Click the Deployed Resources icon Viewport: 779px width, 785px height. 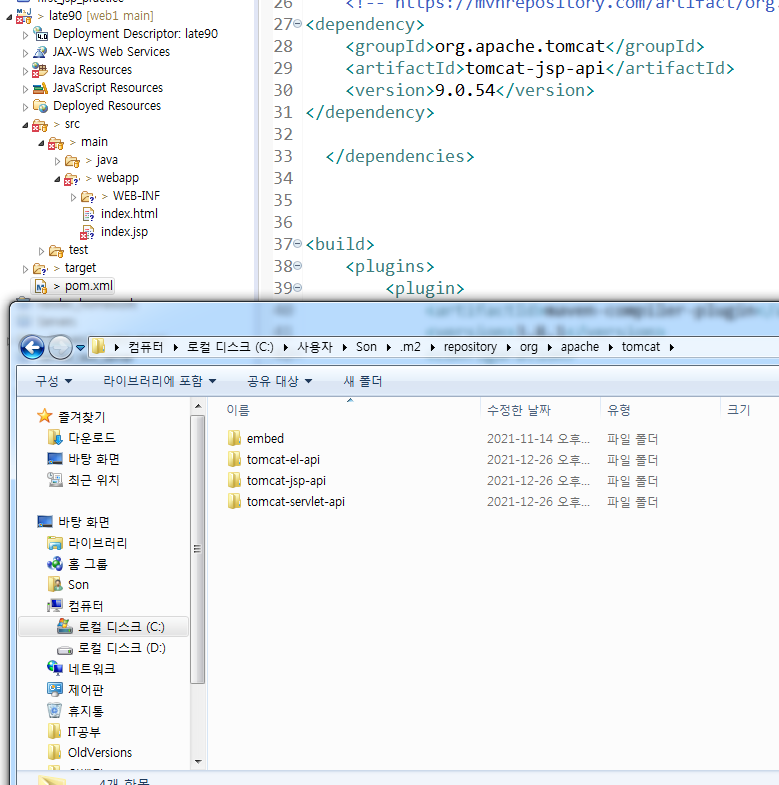coord(40,106)
